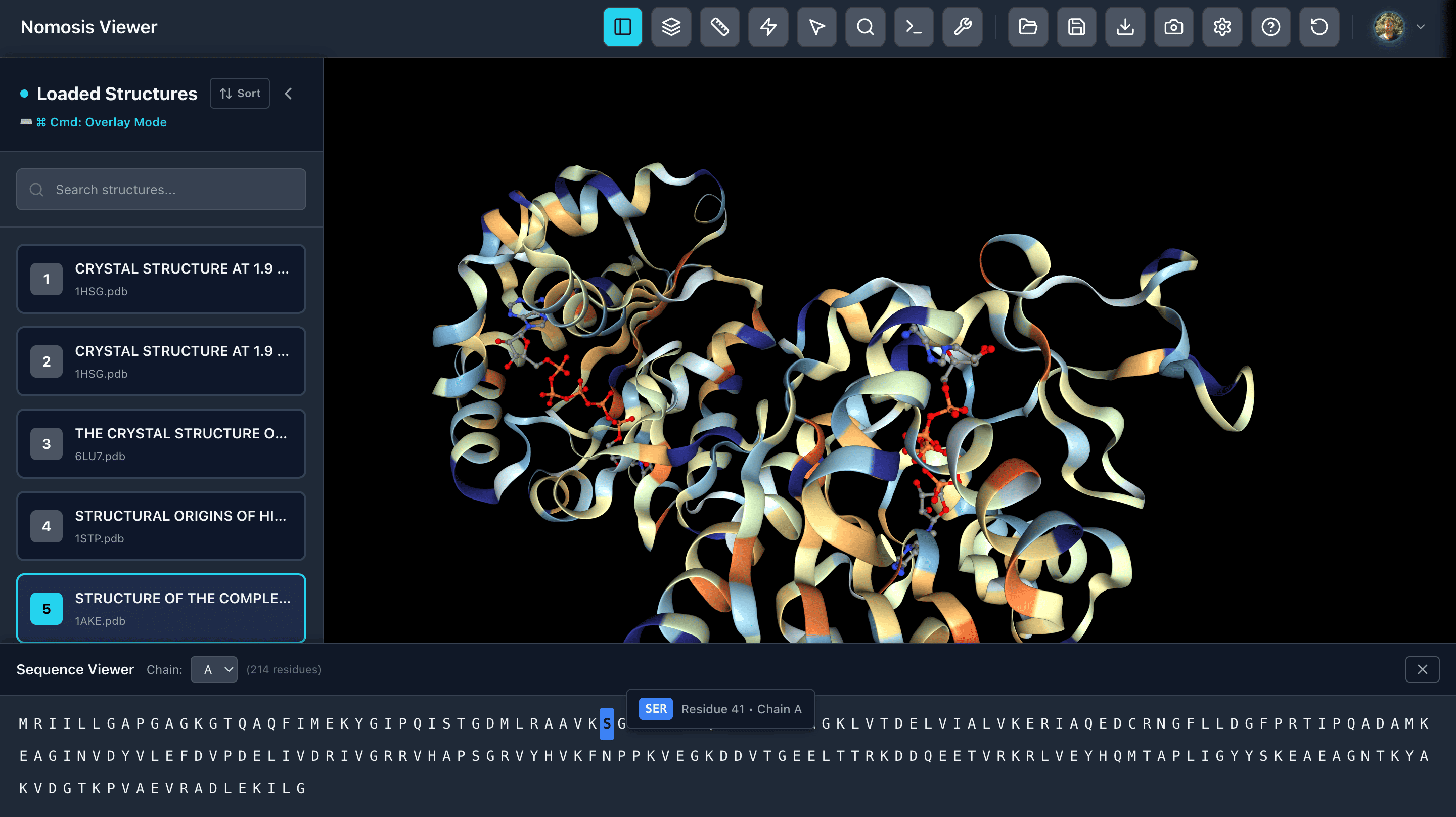The height and width of the screenshot is (817, 1456).
Task: Download the current structure
Action: click(x=1125, y=27)
